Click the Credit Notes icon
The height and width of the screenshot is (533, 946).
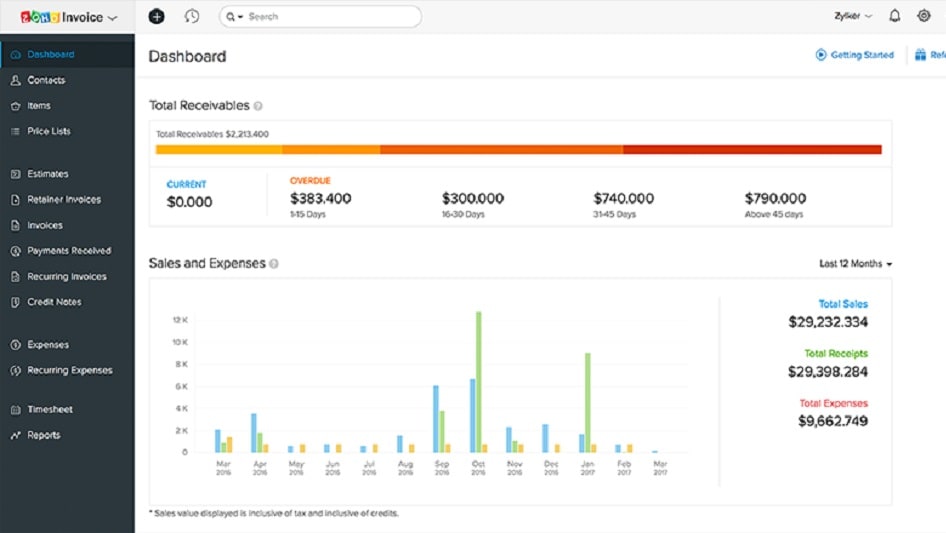click(x=16, y=302)
